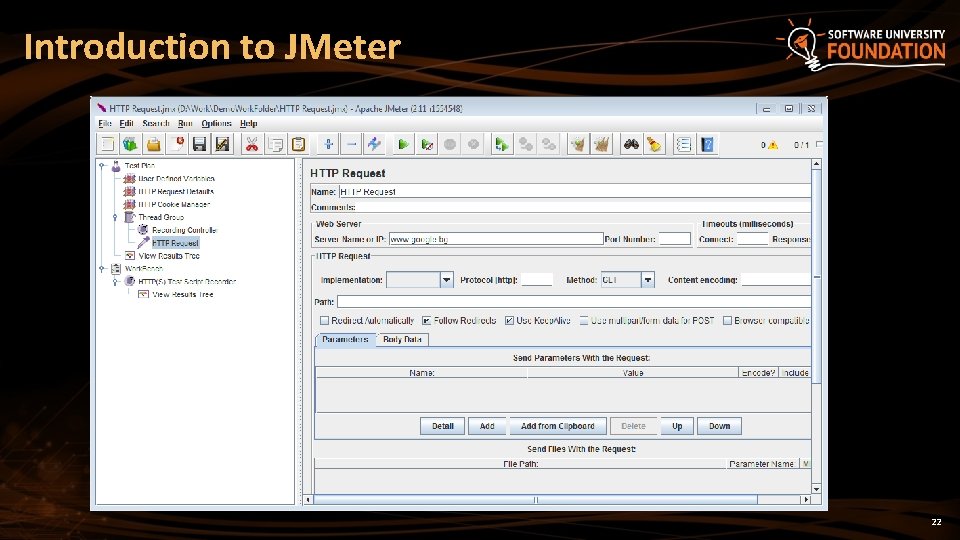The width and height of the screenshot is (960, 540).
Task: Click the Expand All plus toolbar icon
Action: pos(328,144)
